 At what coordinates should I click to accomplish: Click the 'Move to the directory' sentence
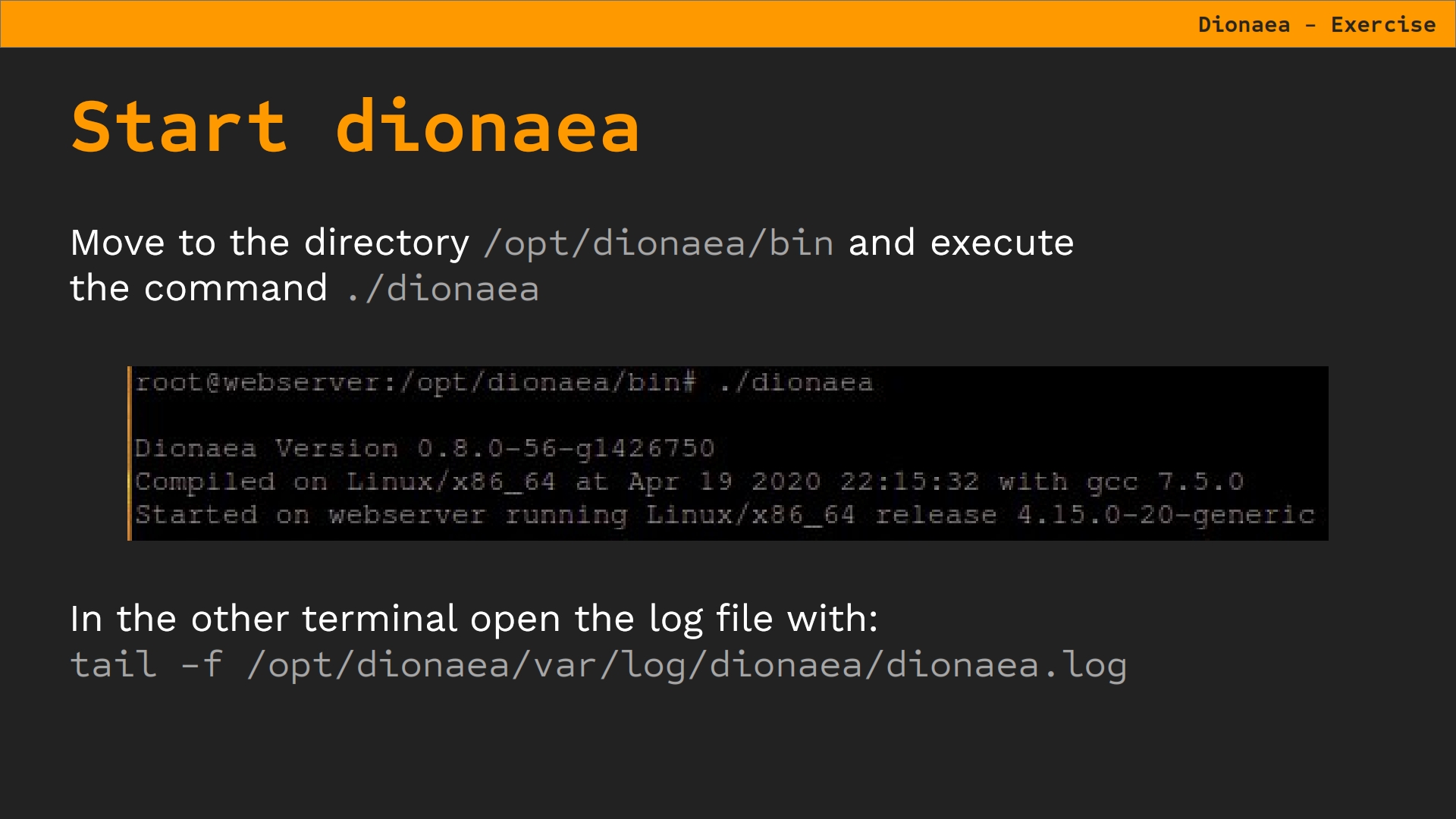coord(270,243)
